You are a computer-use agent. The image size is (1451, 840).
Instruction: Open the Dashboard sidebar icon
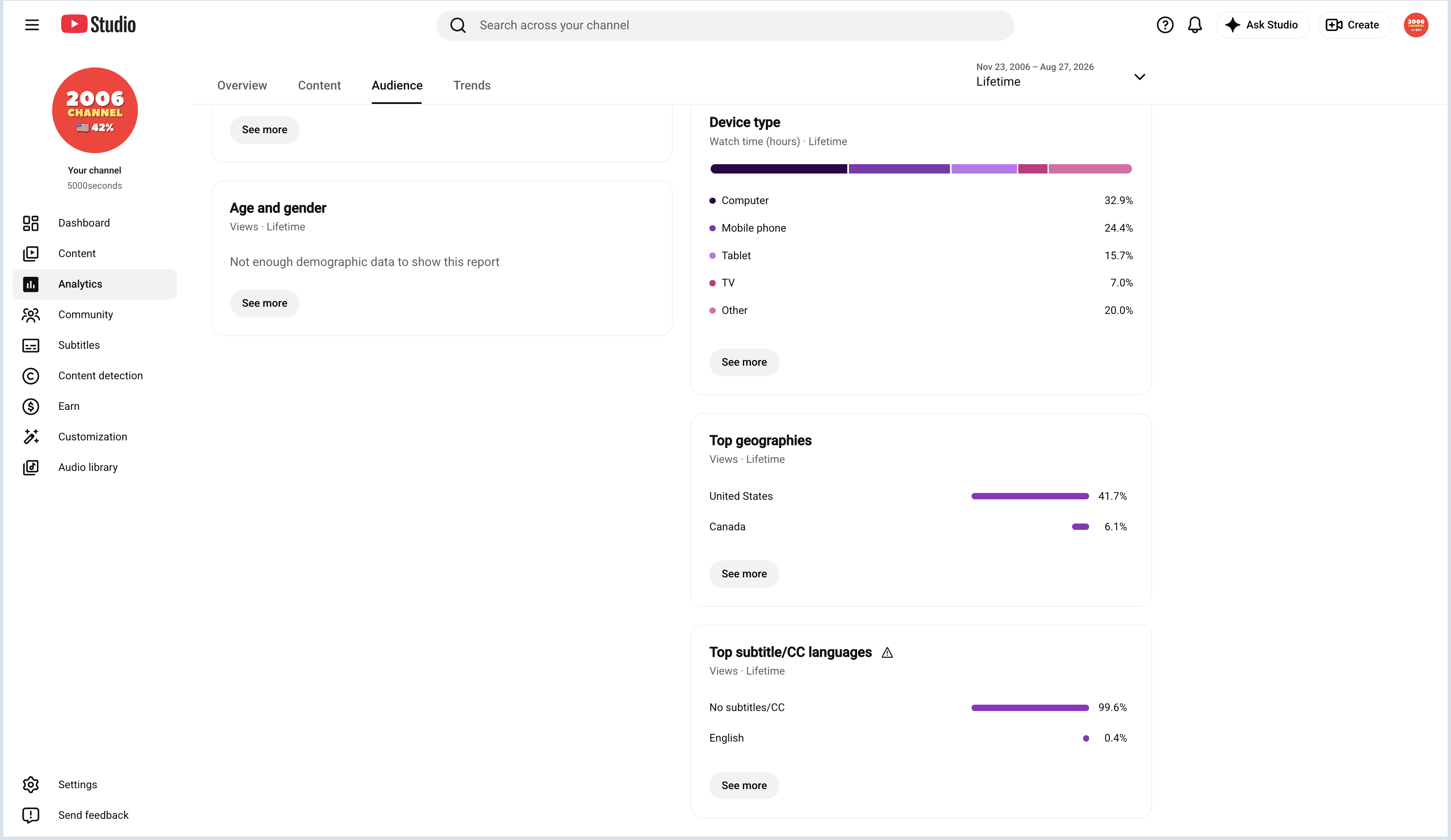coord(31,223)
